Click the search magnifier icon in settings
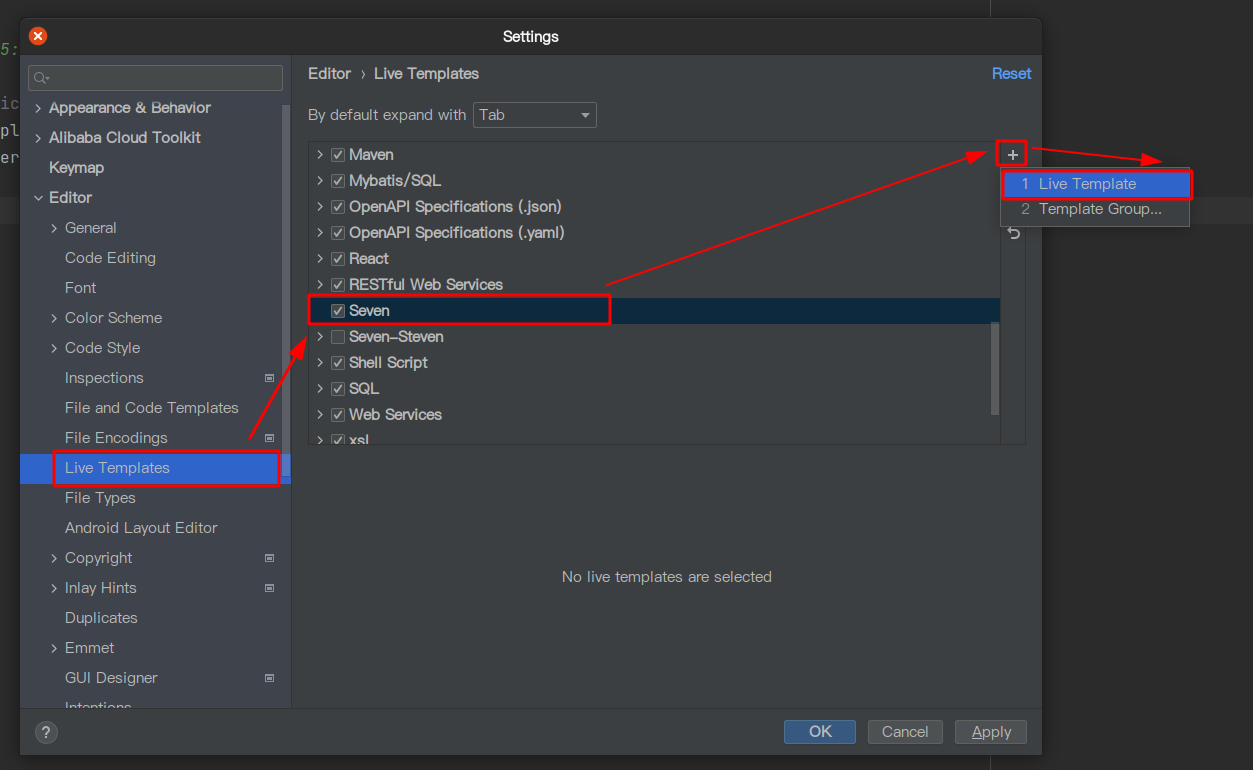 41,78
